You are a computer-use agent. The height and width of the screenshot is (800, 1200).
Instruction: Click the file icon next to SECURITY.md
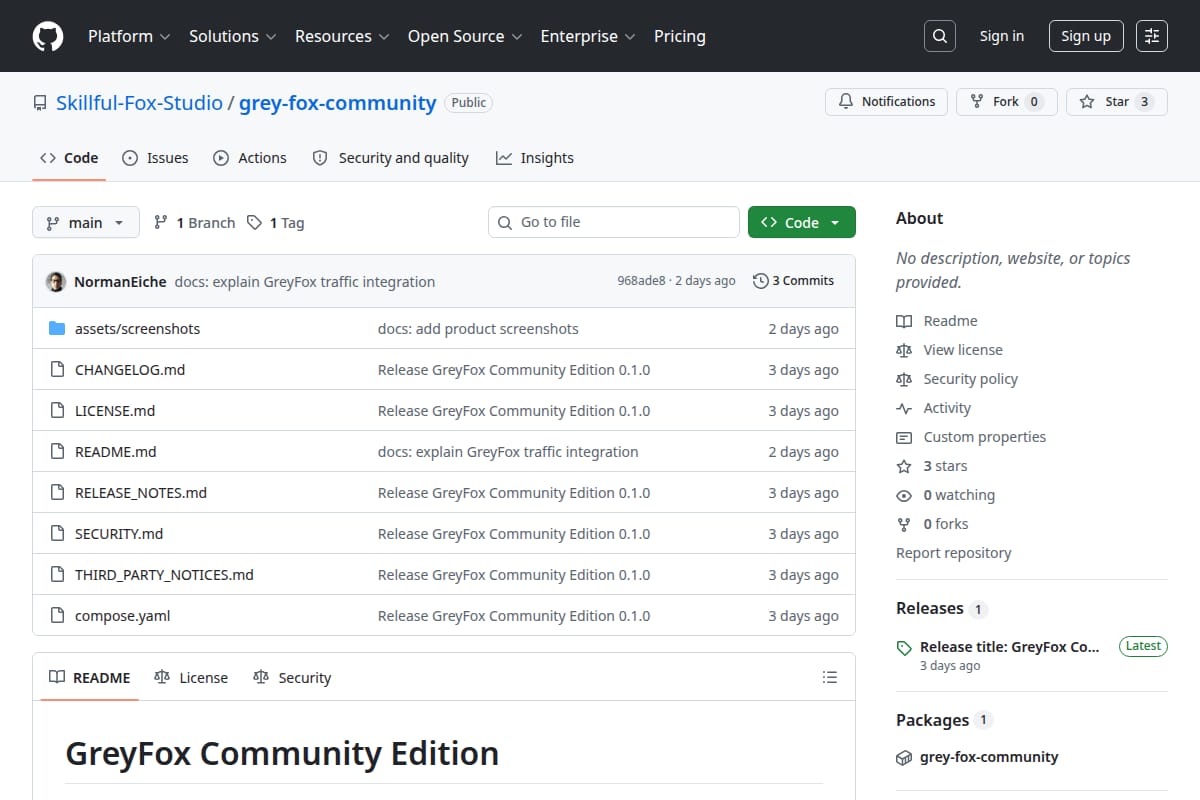56,534
